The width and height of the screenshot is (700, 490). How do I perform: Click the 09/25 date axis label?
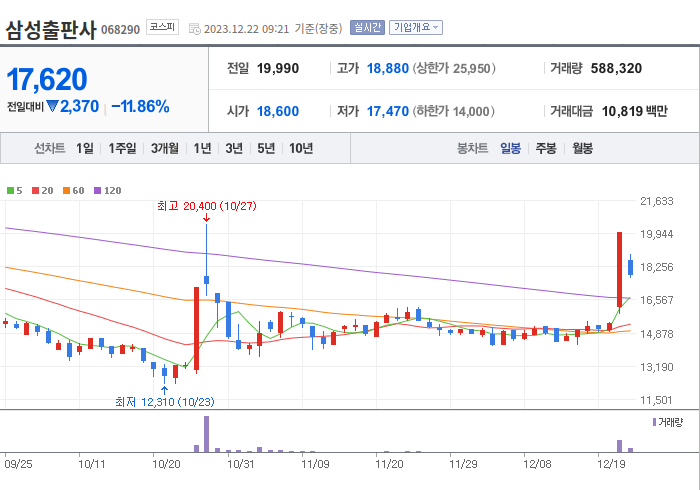pyautogui.click(x=18, y=464)
